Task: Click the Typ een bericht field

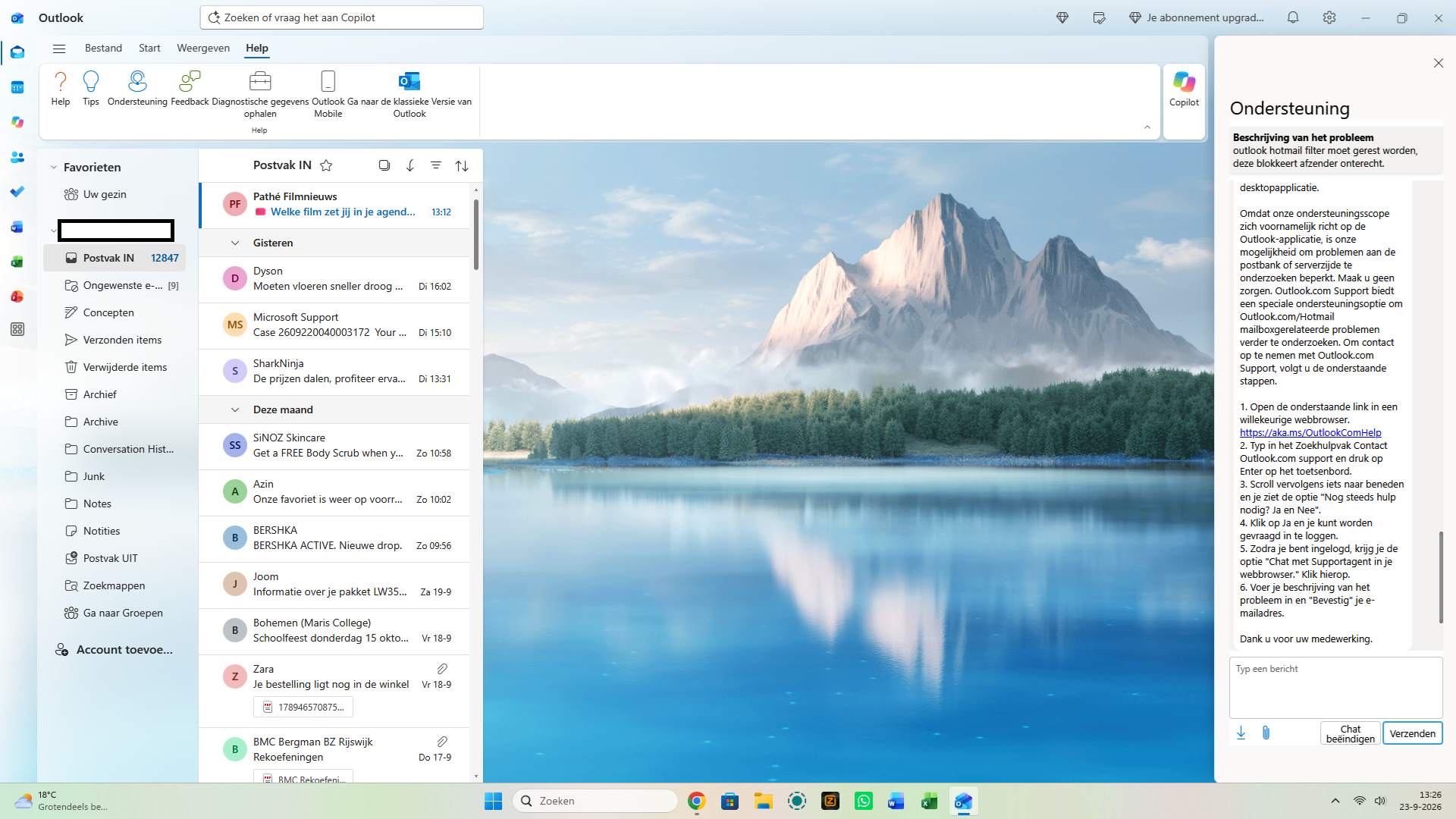Action: pyautogui.click(x=1335, y=688)
